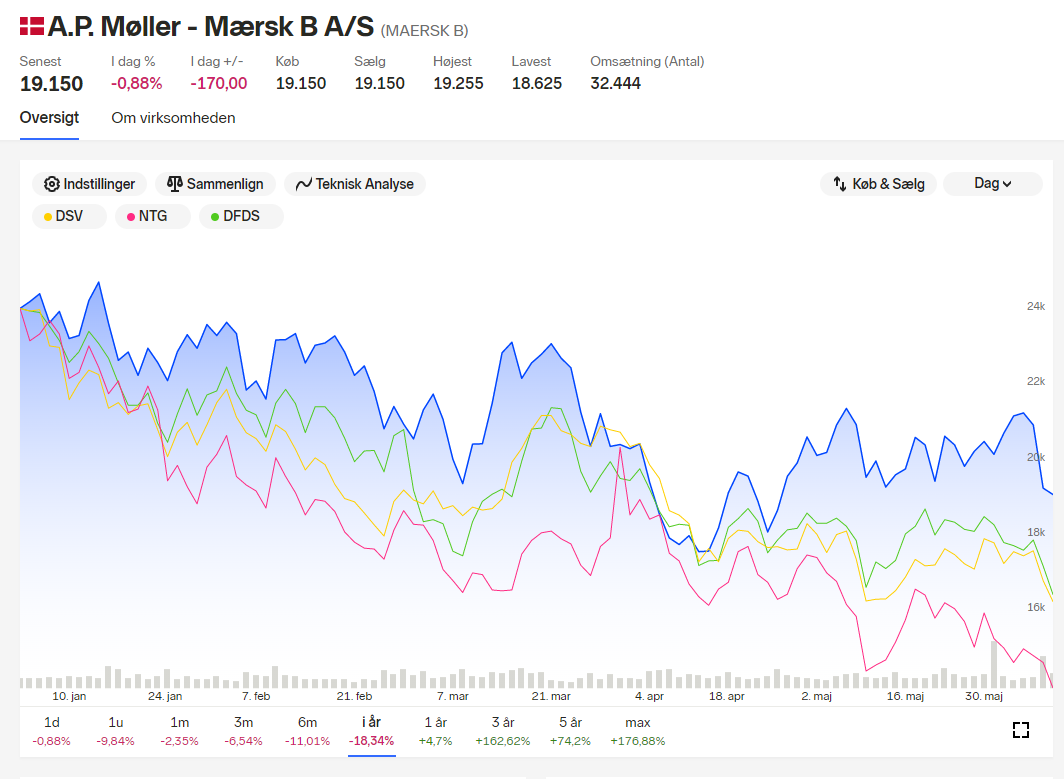
Task: Toggle the DFDS comparison chip
Action: click(241, 216)
